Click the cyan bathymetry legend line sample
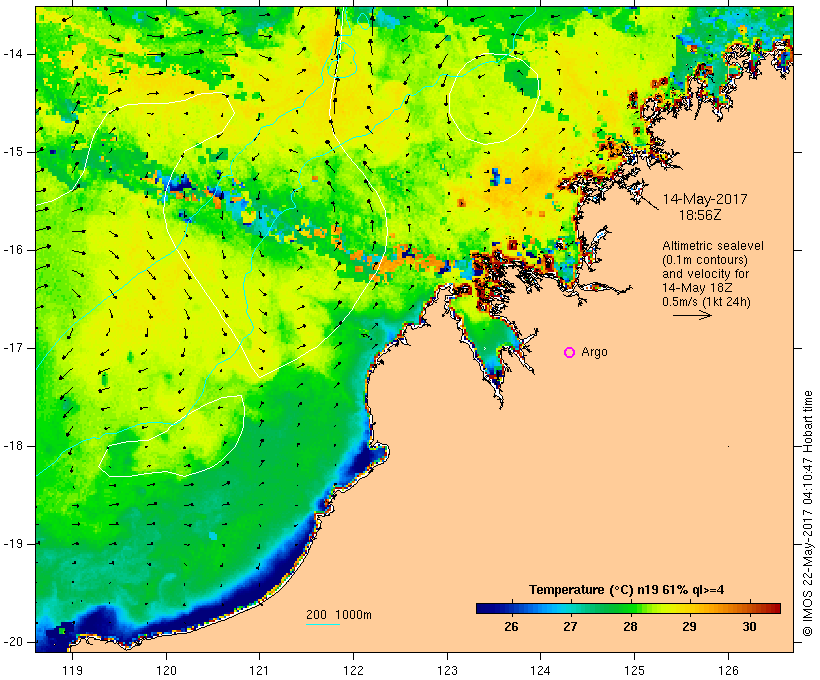Viewport: 820px width, 680px height. click(x=323, y=624)
